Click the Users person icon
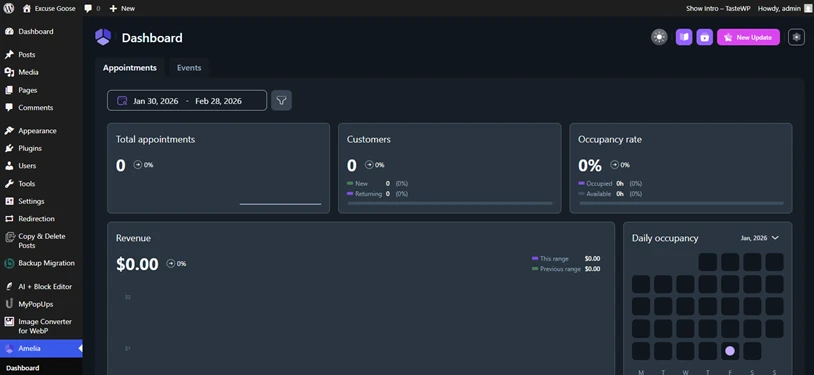The image size is (814, 375). (x=9, y=166)
